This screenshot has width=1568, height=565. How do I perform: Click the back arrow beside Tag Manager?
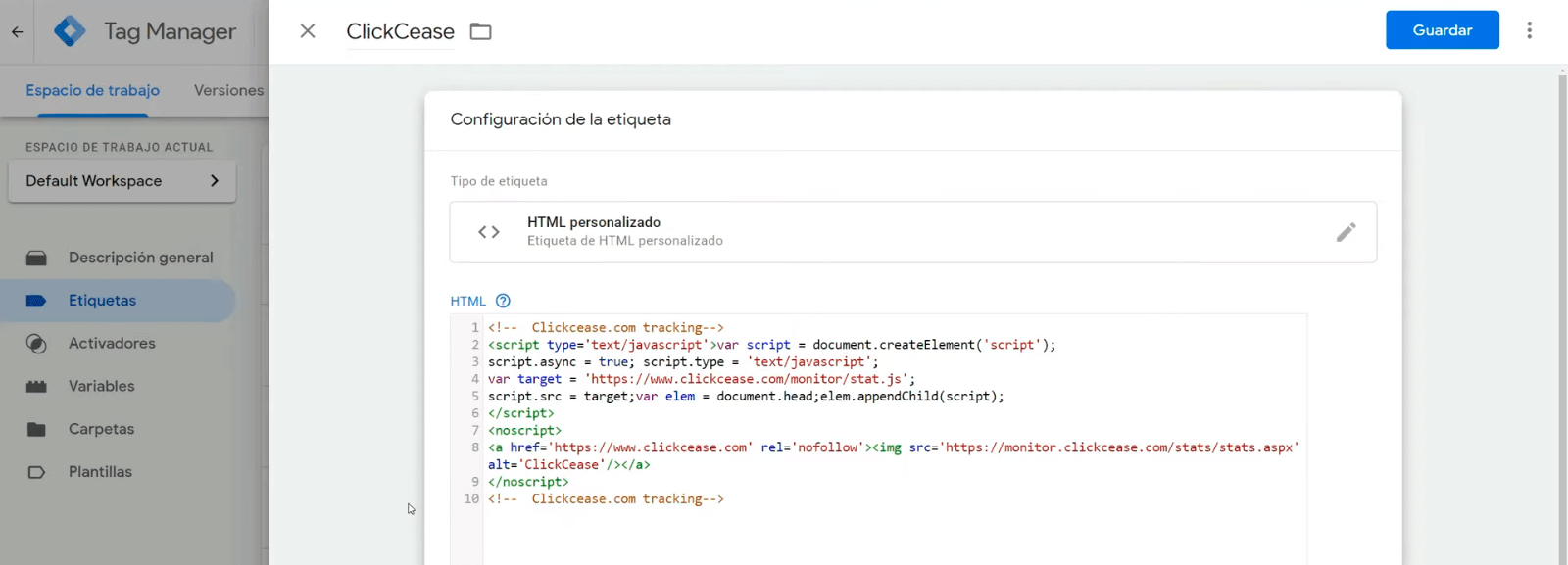point(17,31)
